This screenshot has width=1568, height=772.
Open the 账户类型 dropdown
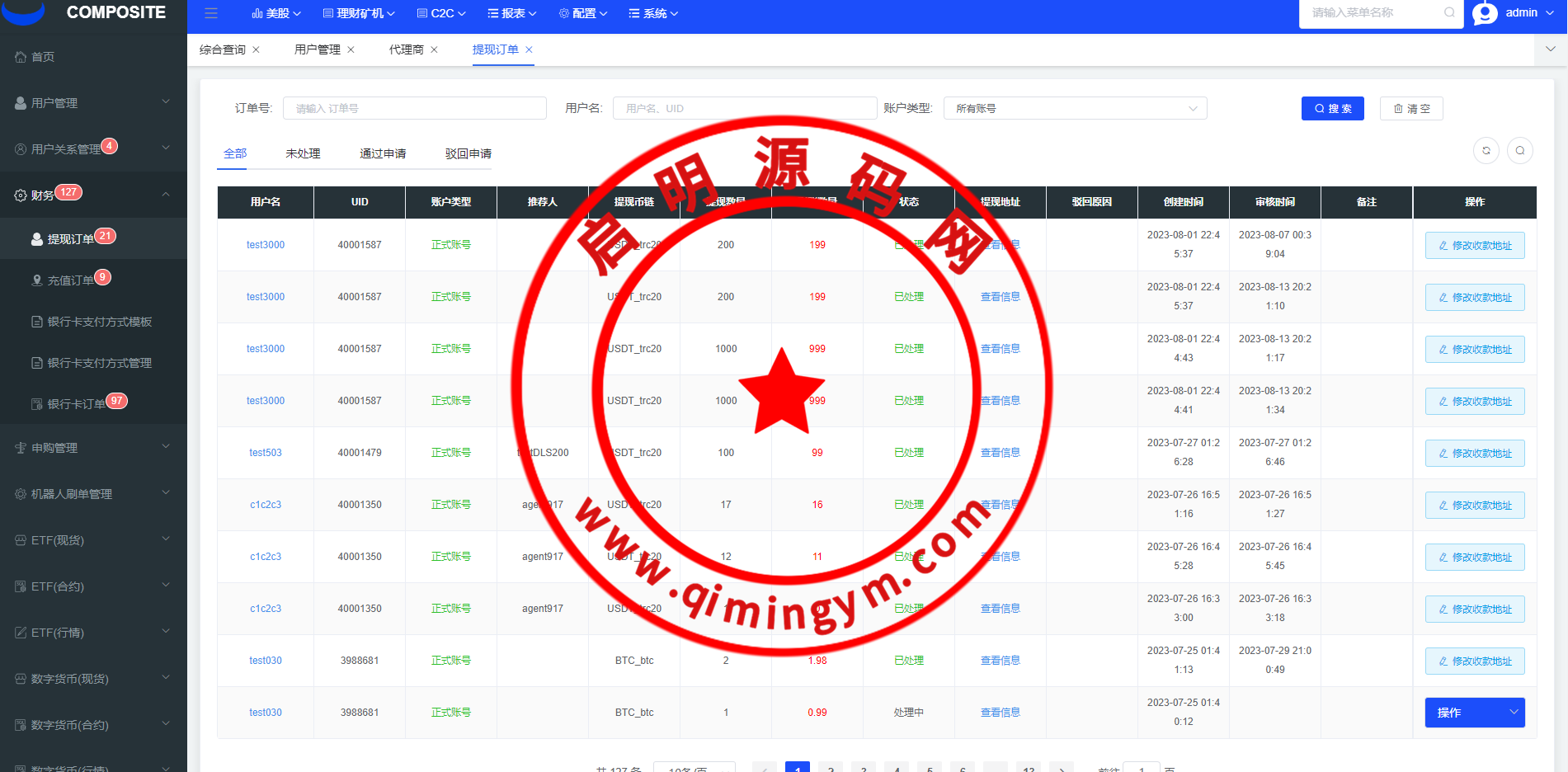(1075, 109)
